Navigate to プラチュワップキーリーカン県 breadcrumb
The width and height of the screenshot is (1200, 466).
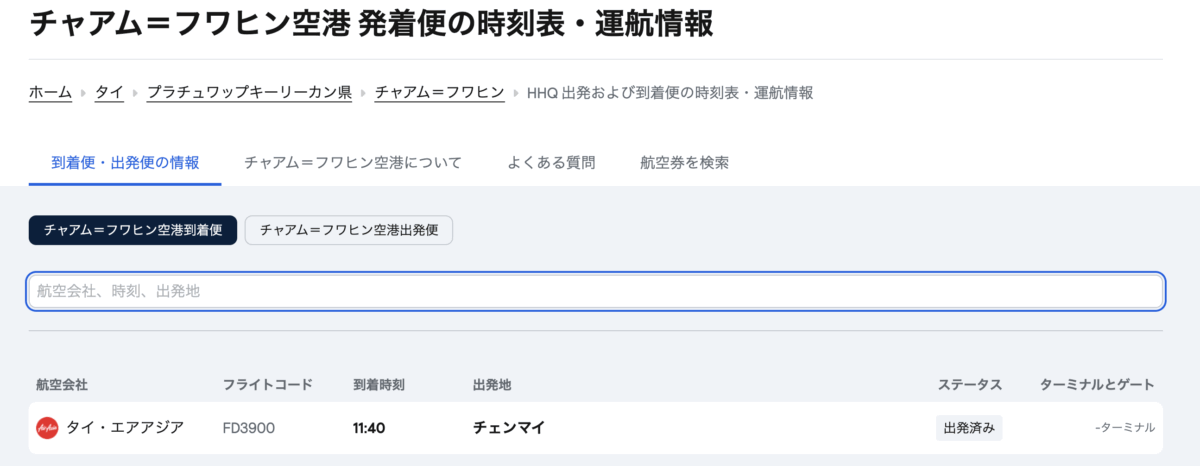[249, 93]
